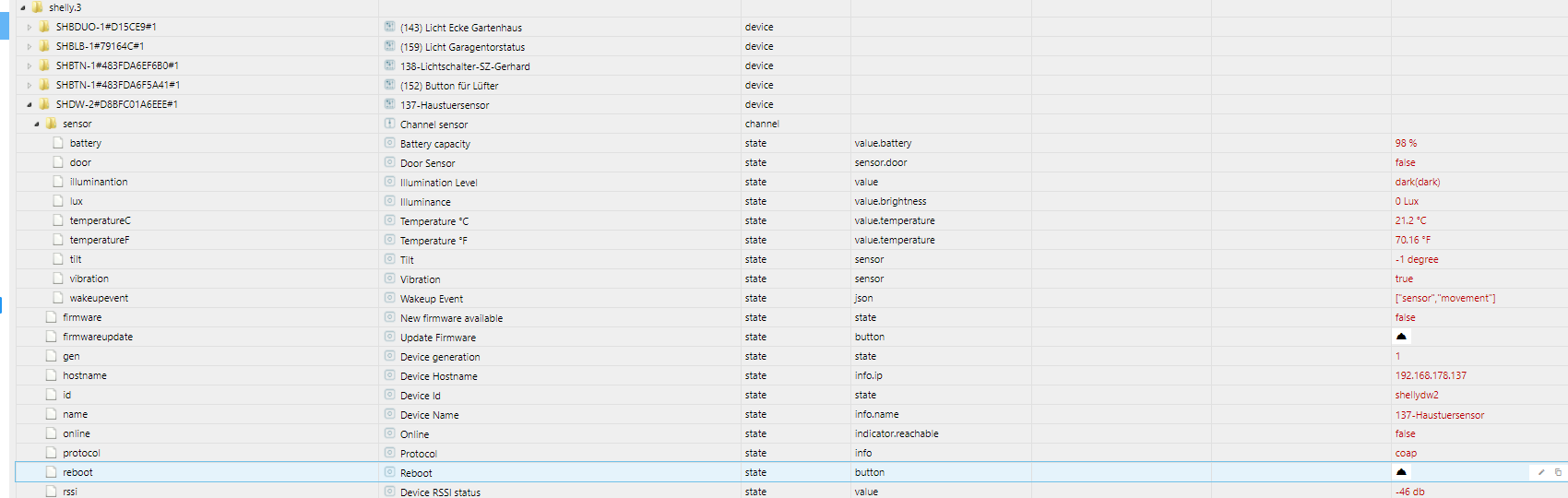Select the temperatureC state in the tree
Screen dimensions: 1568x498
coord(100,220)
